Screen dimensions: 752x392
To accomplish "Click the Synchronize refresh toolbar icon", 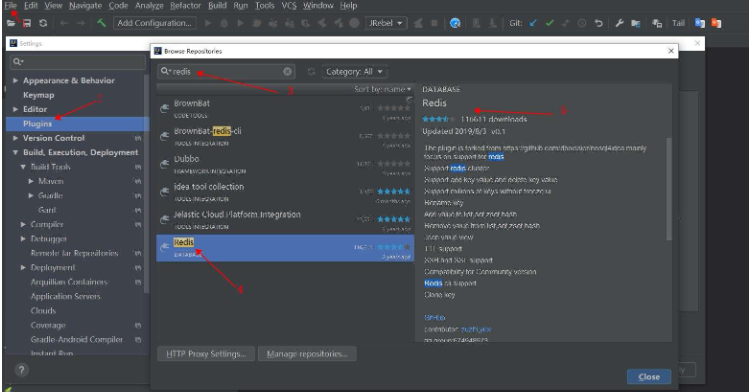I will tap(43, 23).
